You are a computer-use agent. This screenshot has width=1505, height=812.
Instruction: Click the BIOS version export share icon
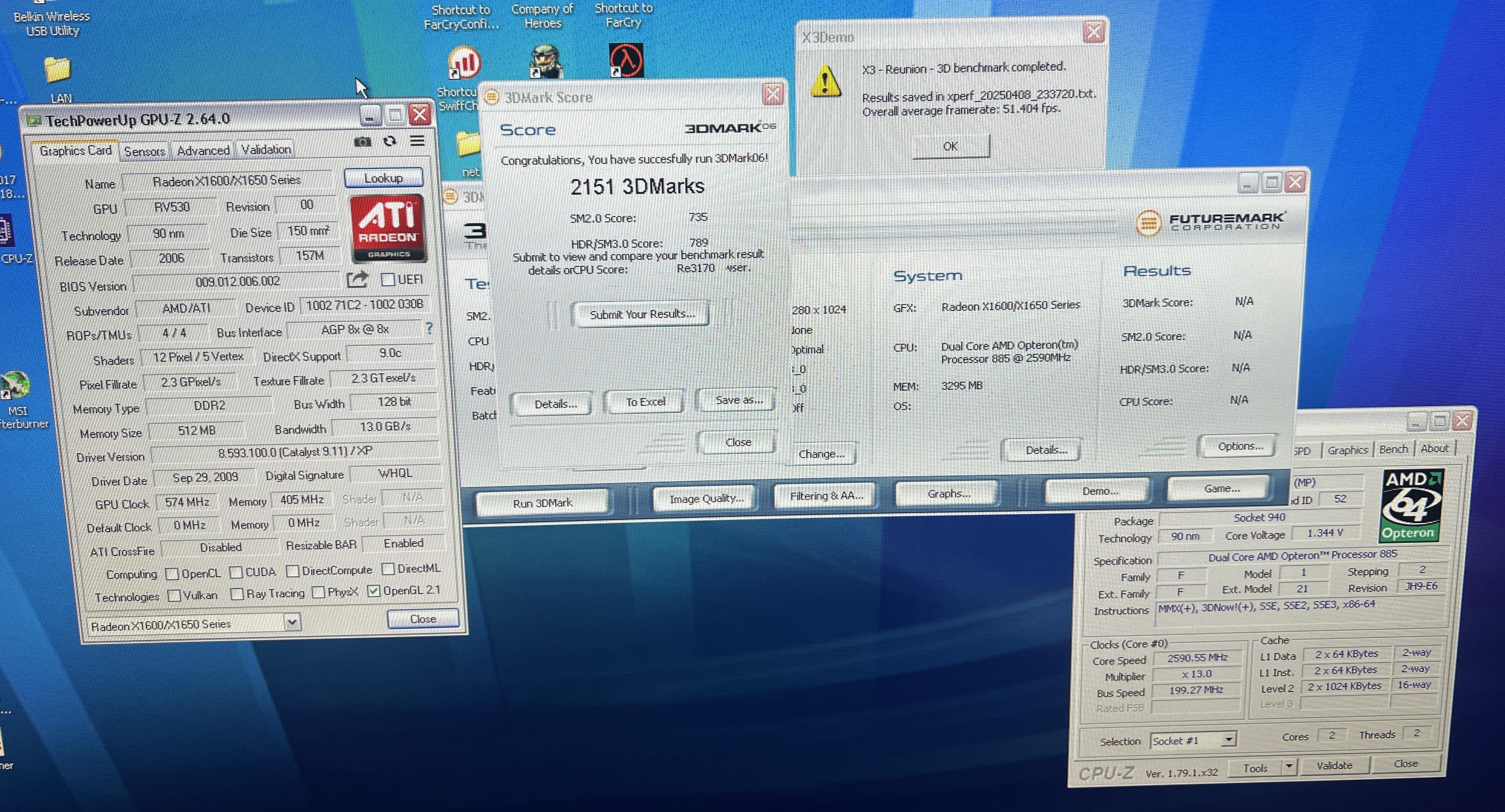coord(357,280)
